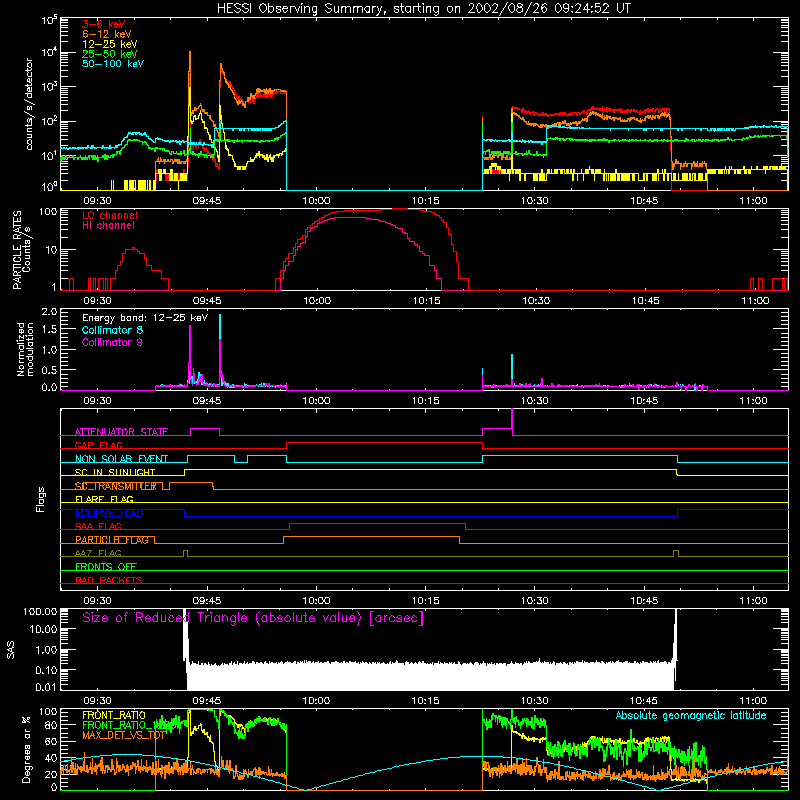Select the PARTICLE_FLAG label
The width and height of the screenshot is (800, 800).
point(112,540)
